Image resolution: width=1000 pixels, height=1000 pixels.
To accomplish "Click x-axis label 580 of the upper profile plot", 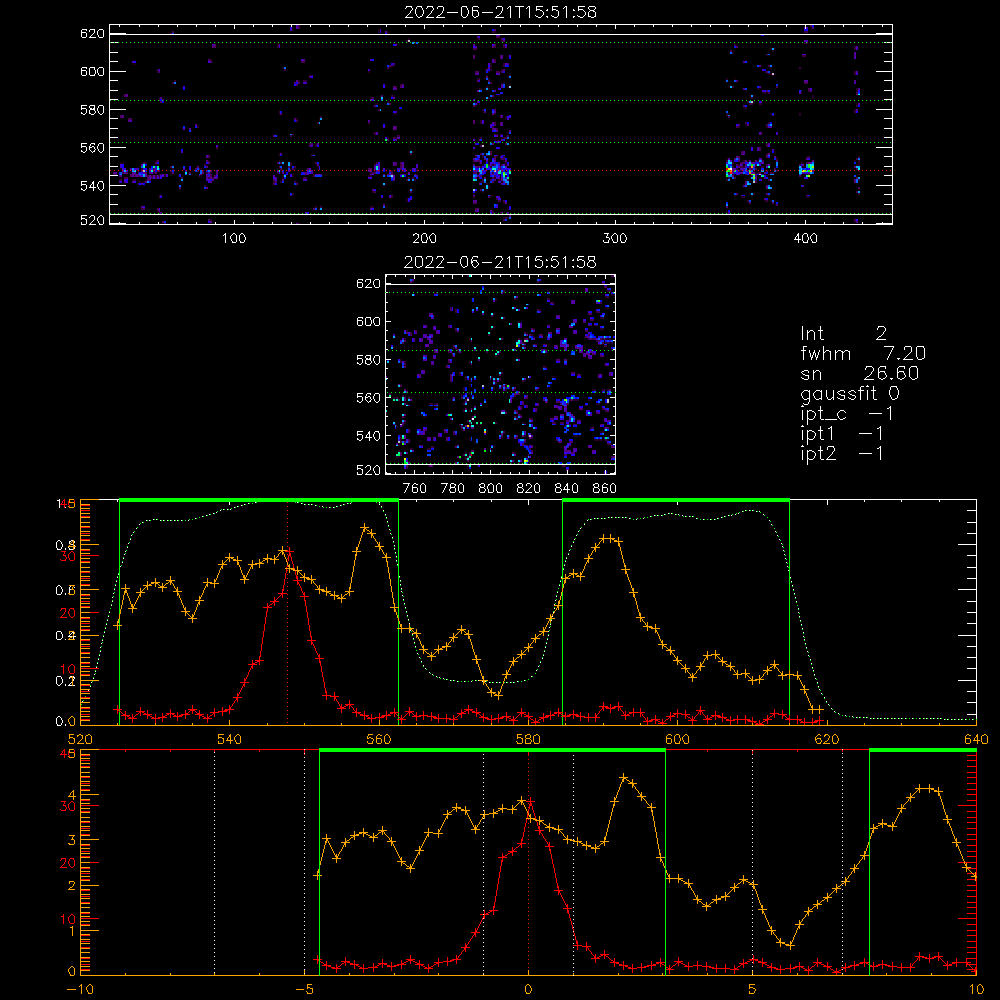I will point(528,739).
